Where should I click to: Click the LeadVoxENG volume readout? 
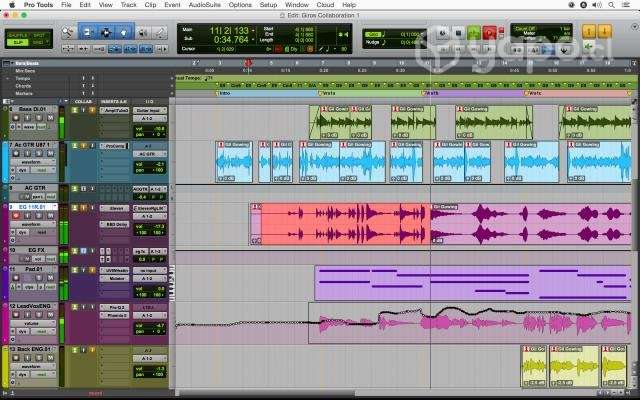pyautogui.click(x=150, y=326)
